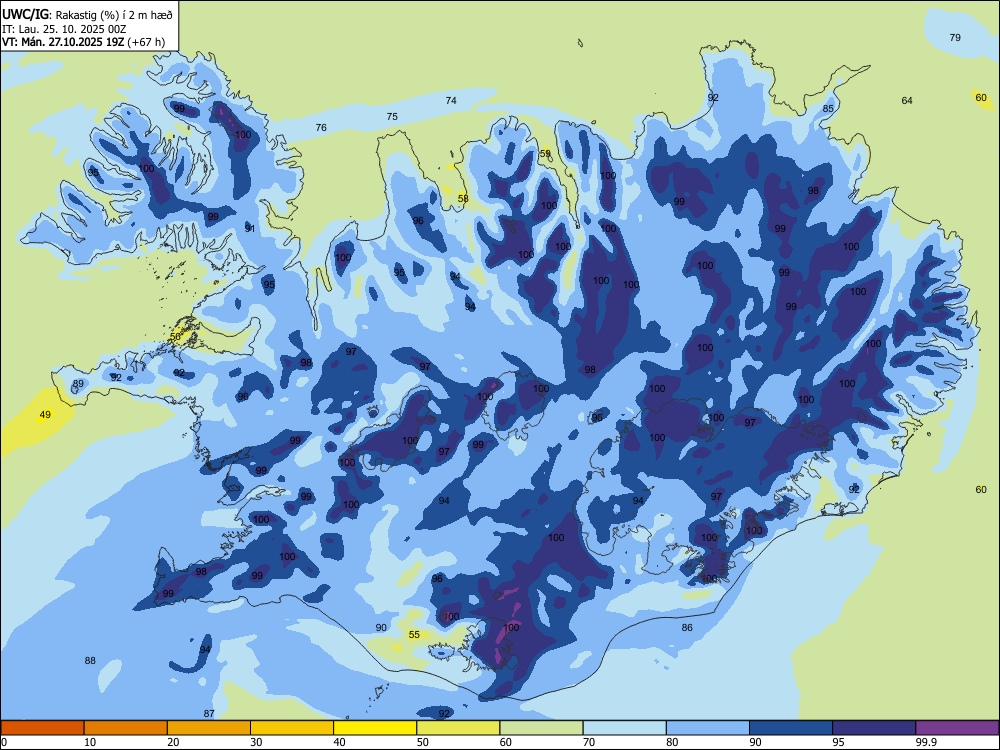Click the legend label 95

[838, 742]
